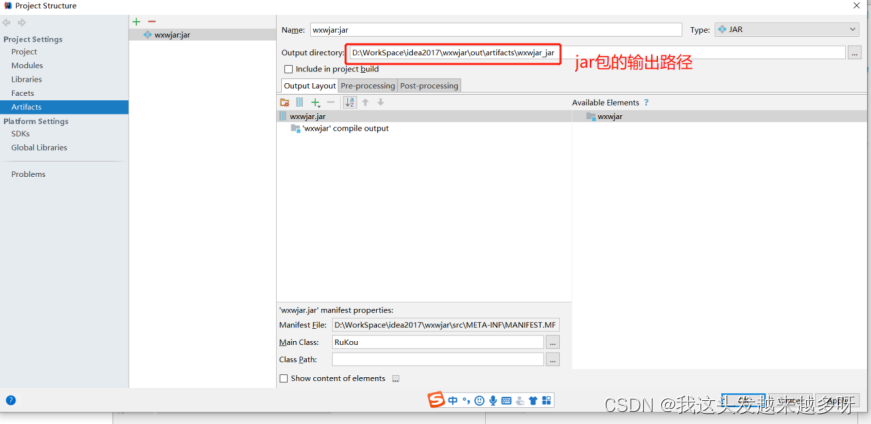The width and height of the screenshot is (871, 424).
Task: Select Artifacts in Project Settings
Action: click(64, 107)
